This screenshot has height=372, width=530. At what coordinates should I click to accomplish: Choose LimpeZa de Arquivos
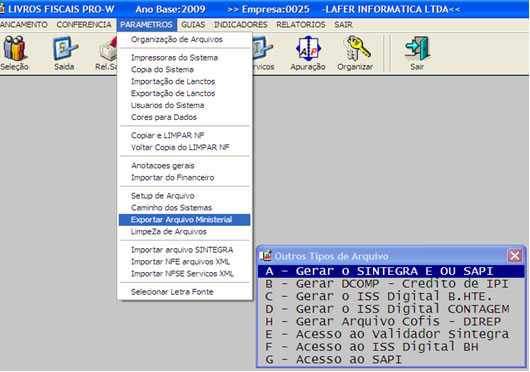click(x=185, y=231)
